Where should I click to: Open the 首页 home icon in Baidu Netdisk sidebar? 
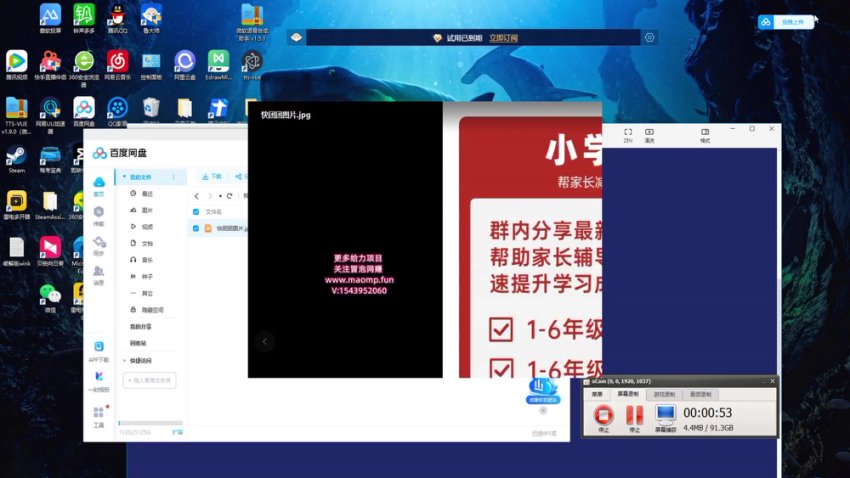click(x=99, y=184)
